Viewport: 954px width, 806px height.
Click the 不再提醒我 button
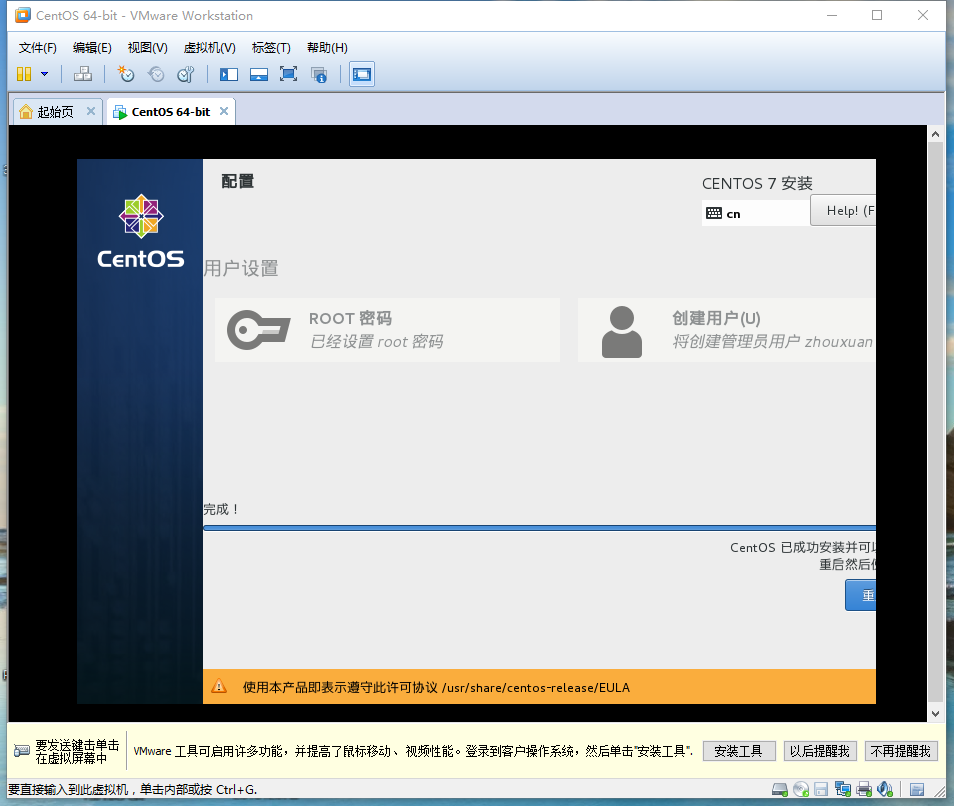[x=901, y=751]
